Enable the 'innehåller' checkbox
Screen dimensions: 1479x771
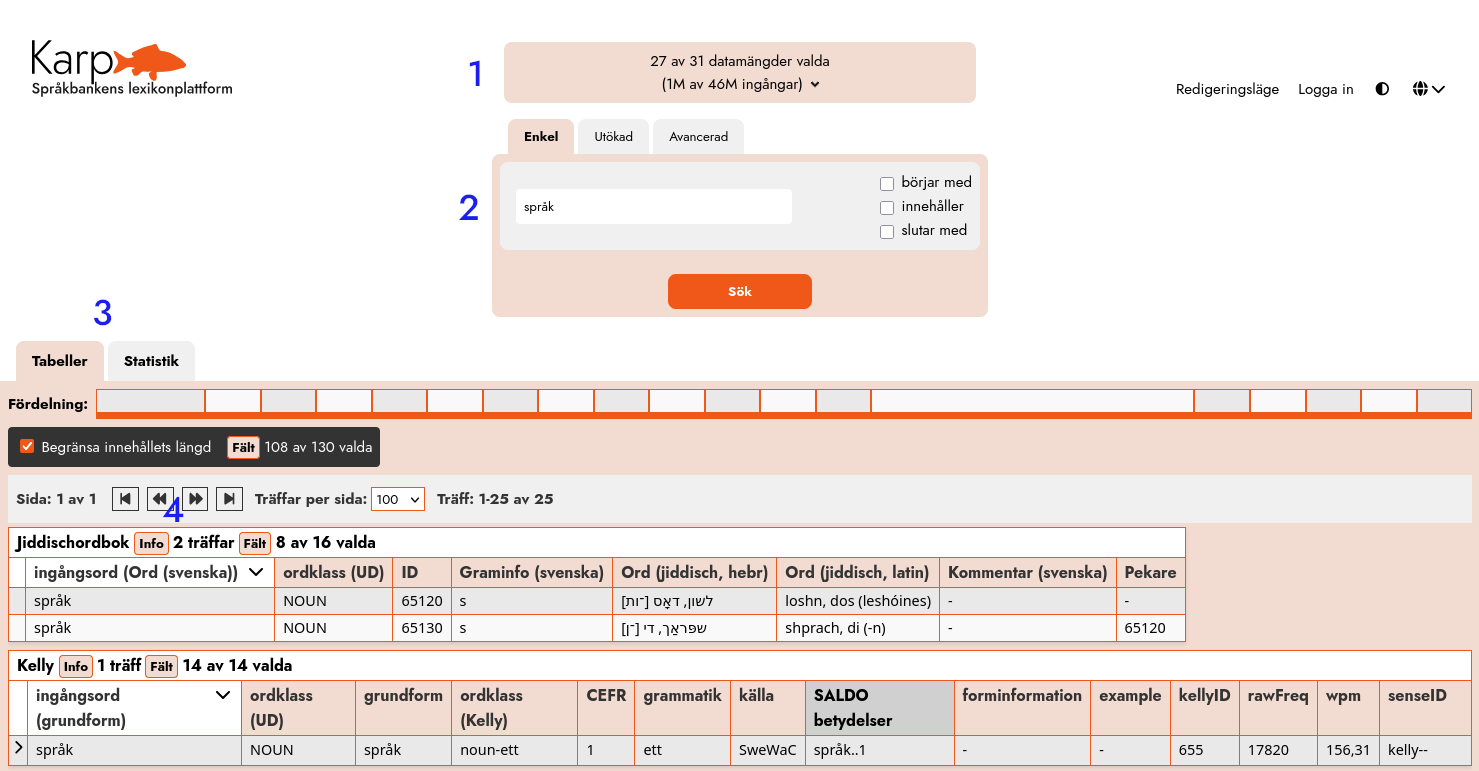click(x=886, y=207)
